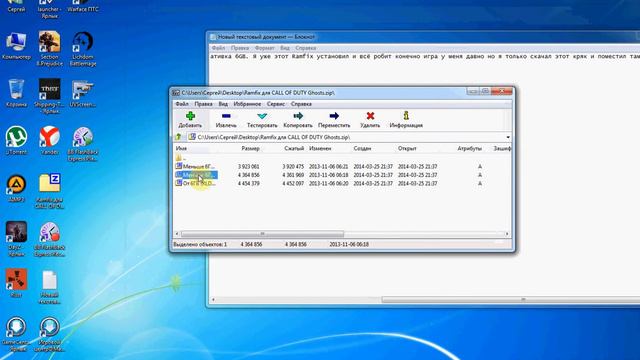Viewport: 640px width, 360px height.
Task: Select the Новый text document desktop icon
Action: [x=49, y=287]
